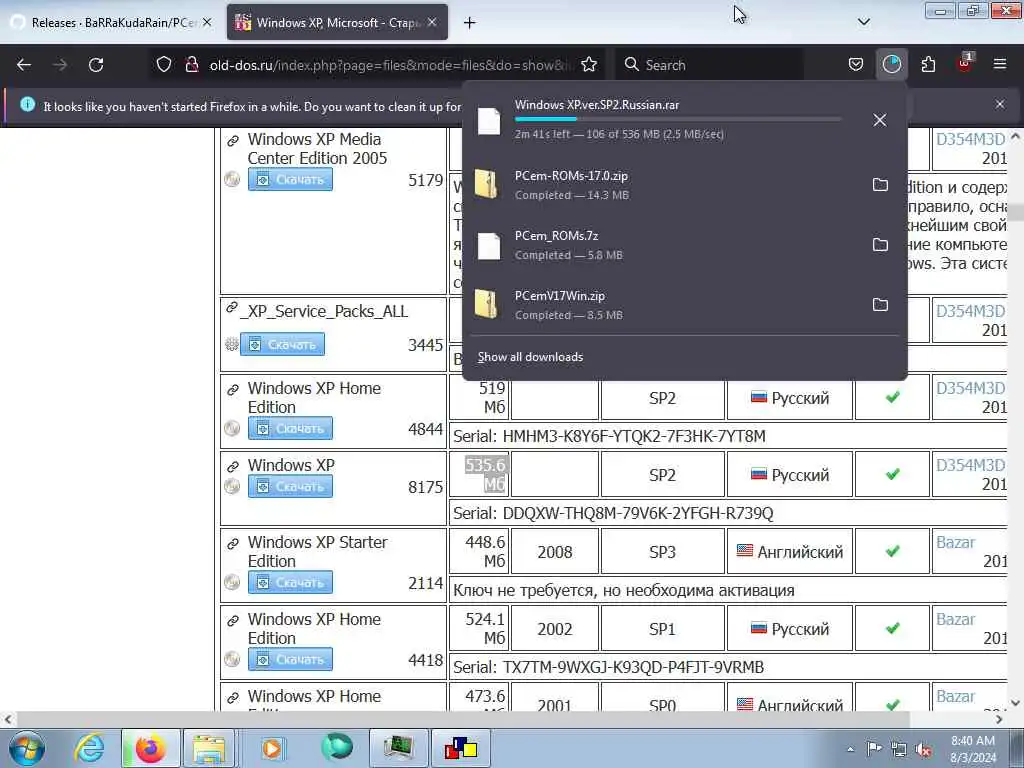
Task: Open the Pocket save icon
Action: click(x=856, y=65)
